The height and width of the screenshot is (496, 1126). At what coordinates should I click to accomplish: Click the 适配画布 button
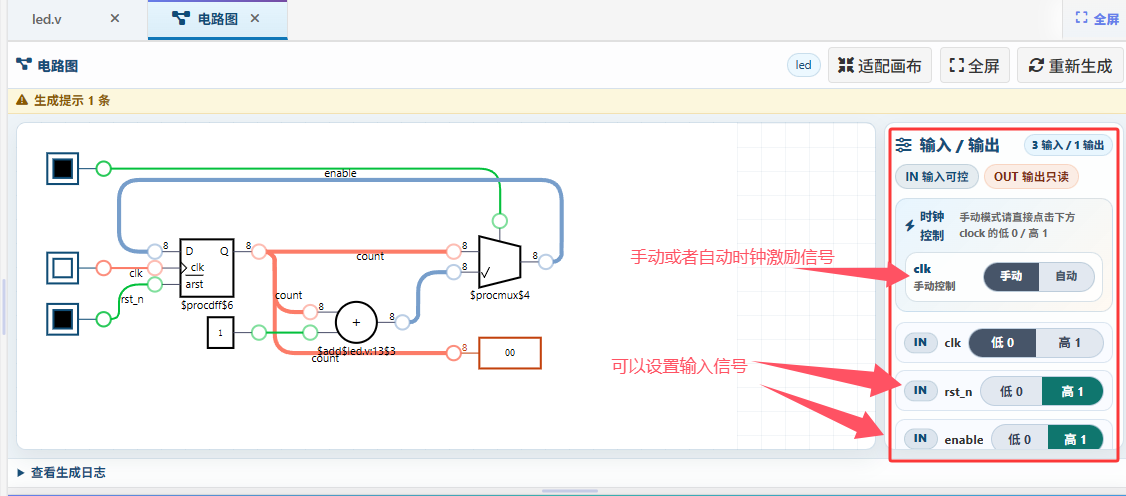(x=880, y=66)
